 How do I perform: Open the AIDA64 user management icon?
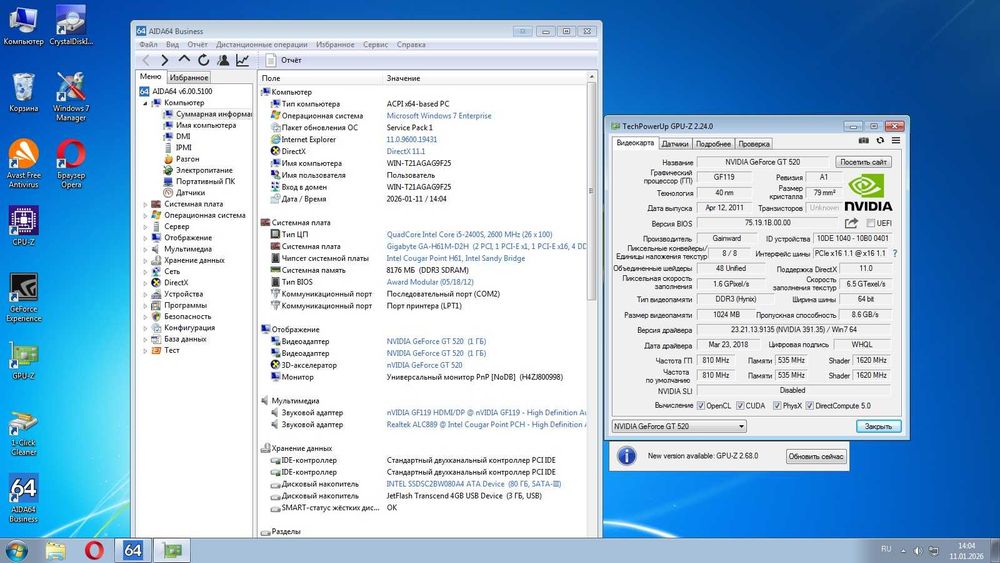(x=223, y=60)
